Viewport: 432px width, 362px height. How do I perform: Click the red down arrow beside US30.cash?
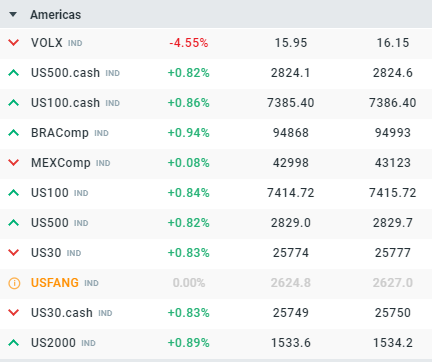14,313
